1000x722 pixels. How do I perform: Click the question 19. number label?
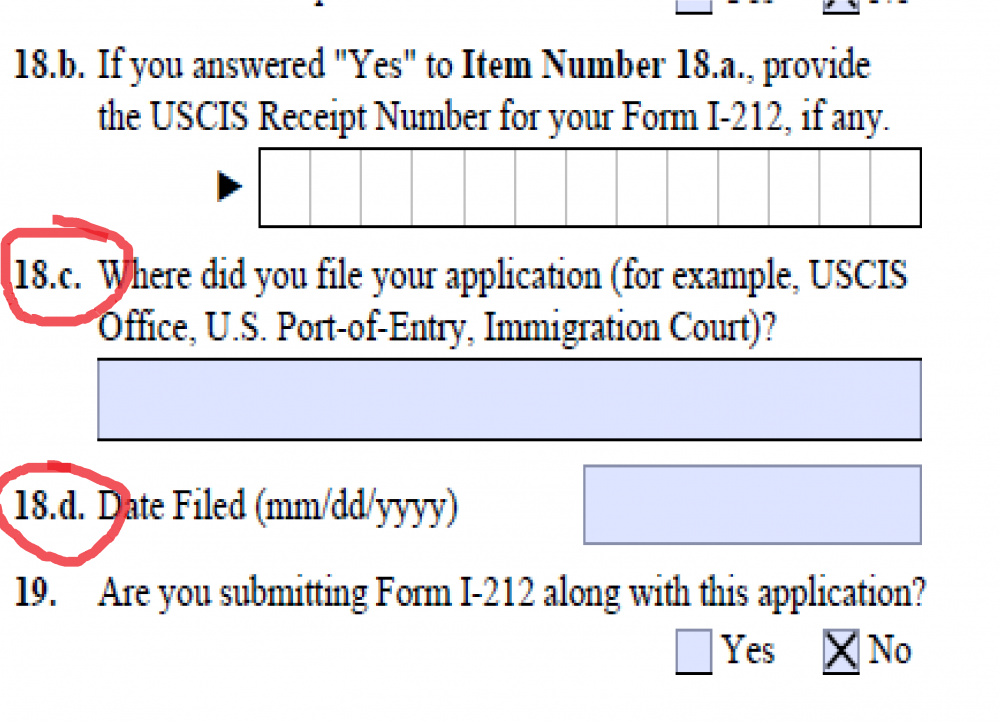pyautogui.click(x=35, y=592)
